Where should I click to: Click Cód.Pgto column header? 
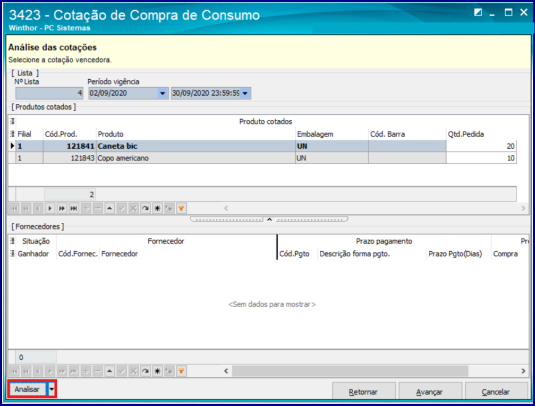(298, 254)
